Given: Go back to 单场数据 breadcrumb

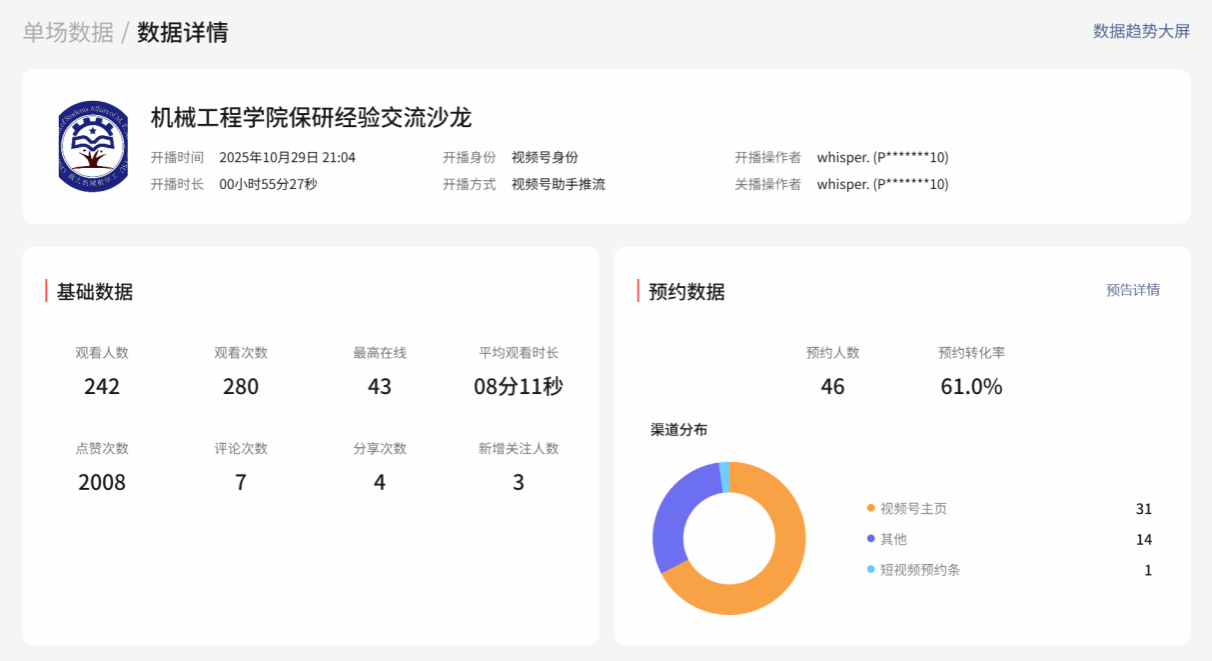Looking at the screenshot, I should tap(68, 32).
